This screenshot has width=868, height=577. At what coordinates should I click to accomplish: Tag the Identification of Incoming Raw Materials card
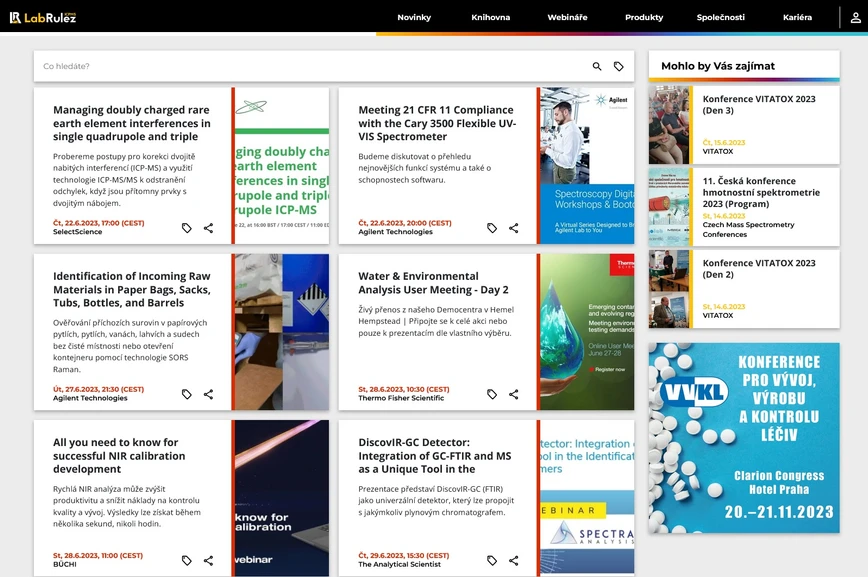[x=187, y=394]
